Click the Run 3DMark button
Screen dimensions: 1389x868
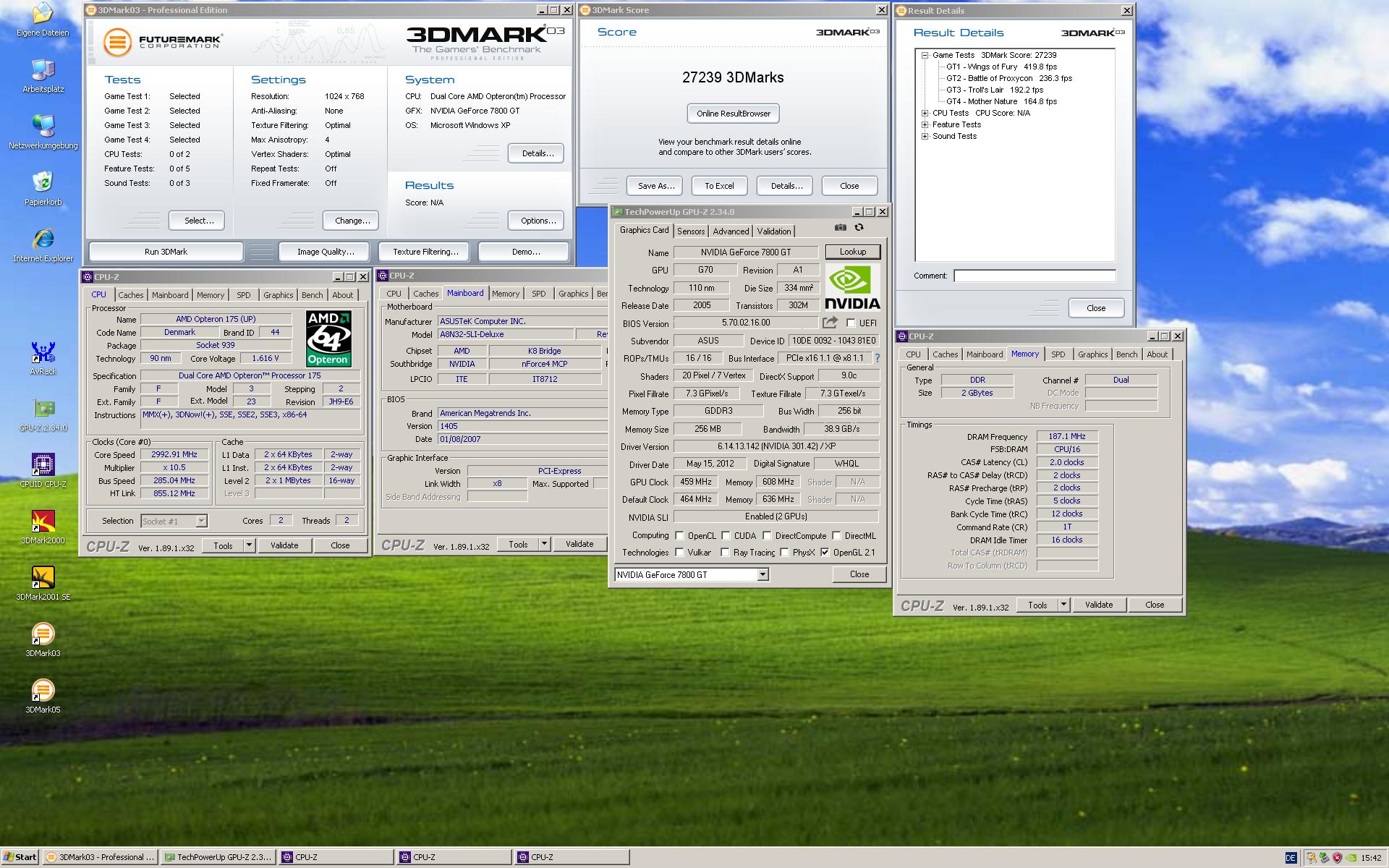coord(166,252)
